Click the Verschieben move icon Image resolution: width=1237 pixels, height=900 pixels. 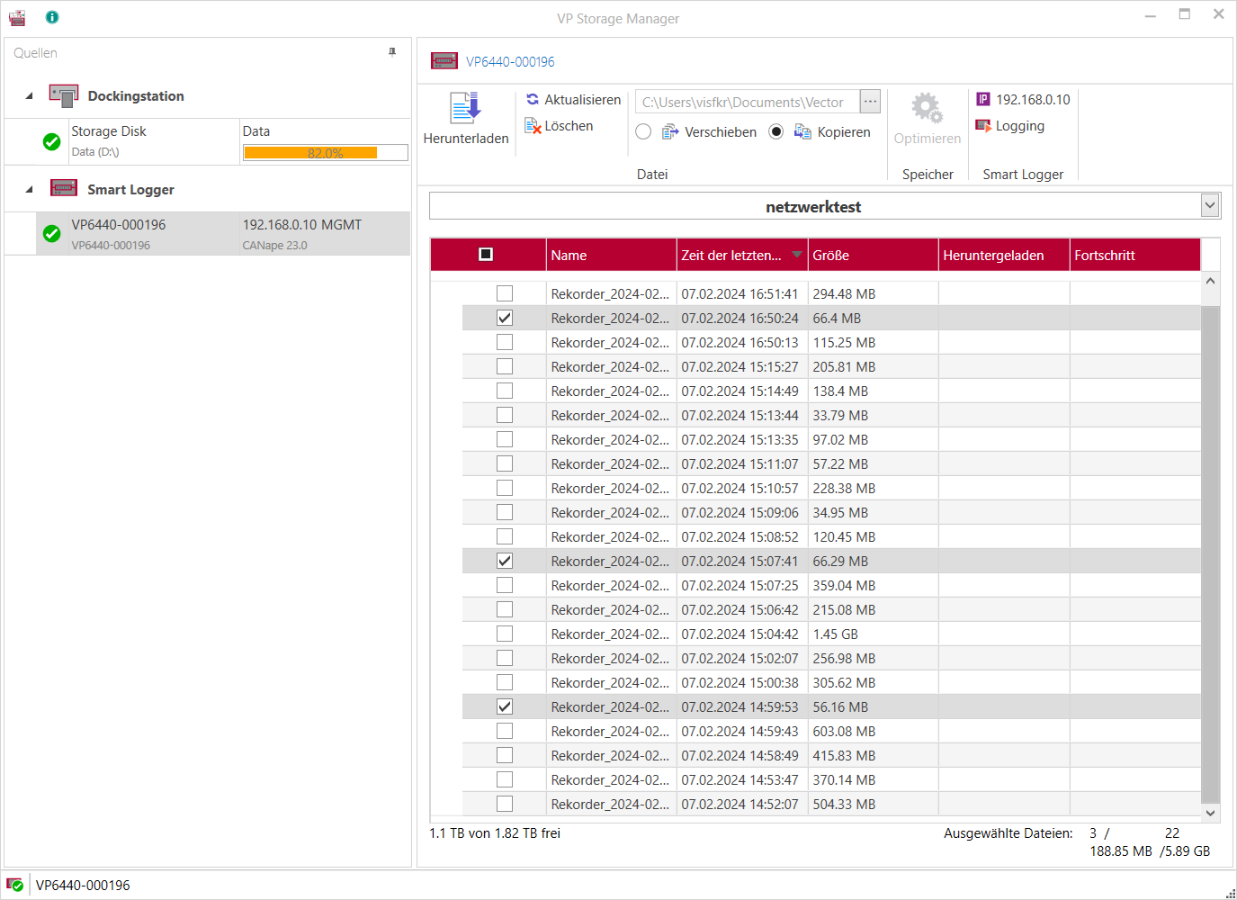tap(670, 132)
